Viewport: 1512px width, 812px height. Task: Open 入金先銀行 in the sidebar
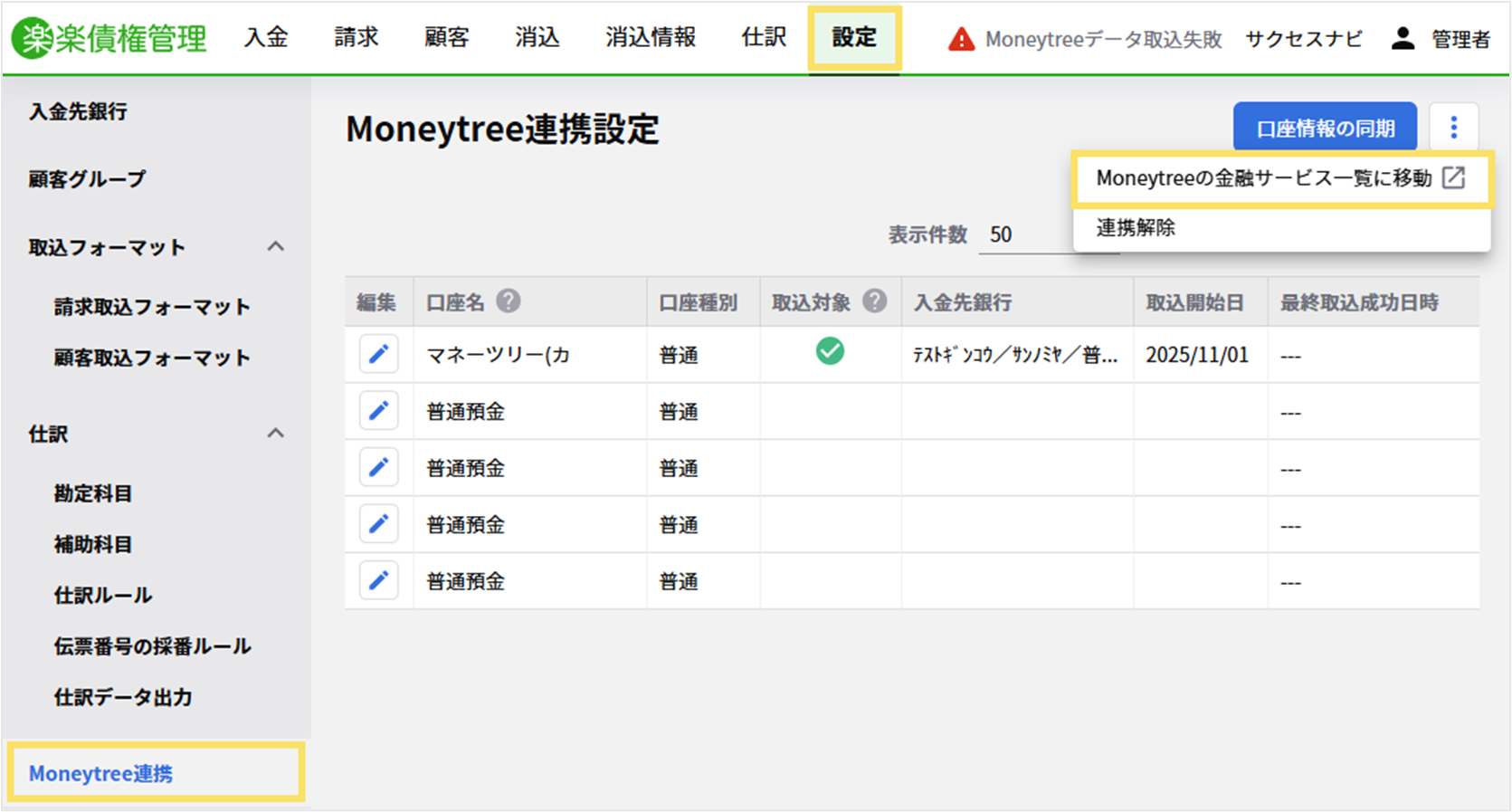tap(78, 111)
